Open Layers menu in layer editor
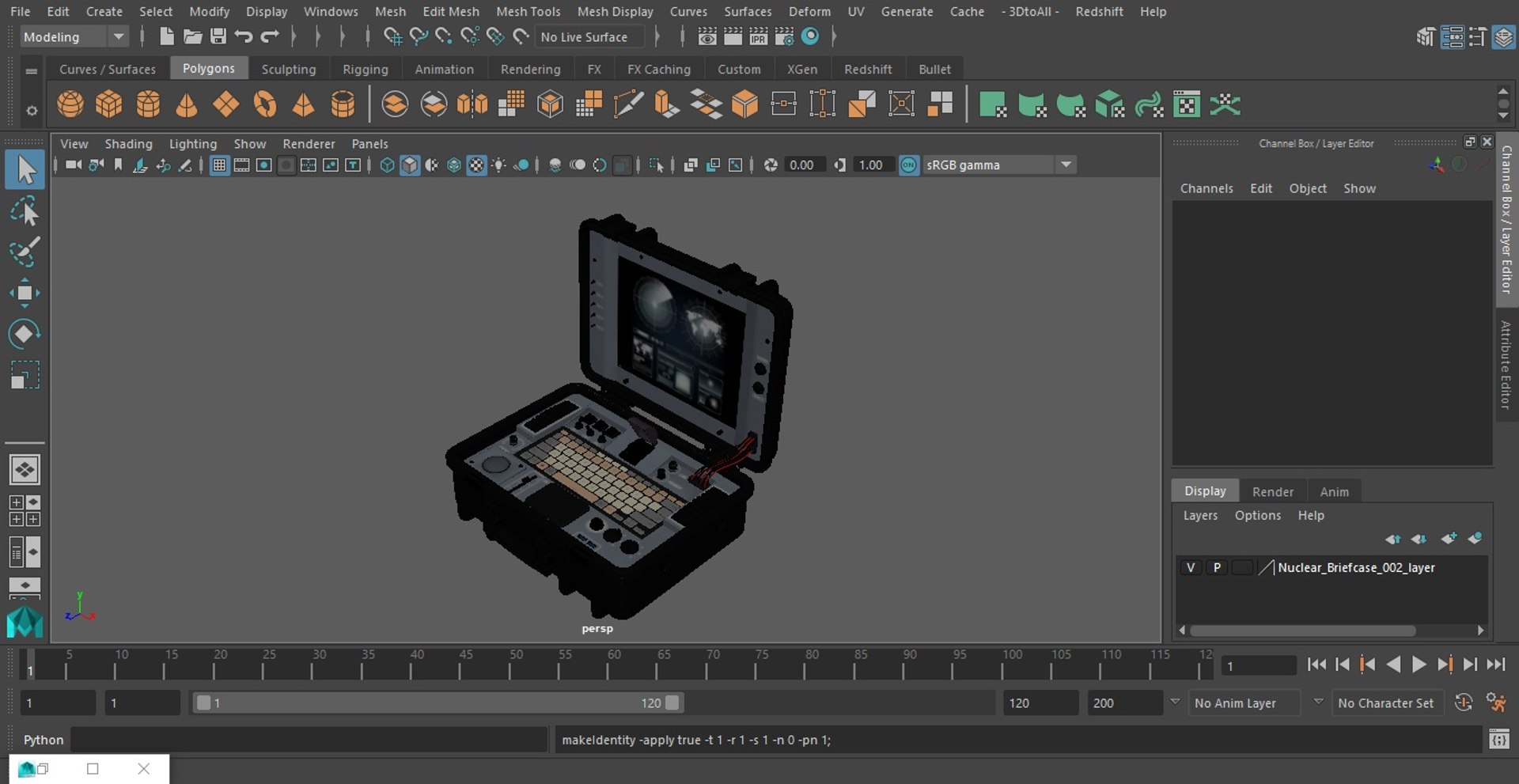The image size is (1519, 784). (1200, 515)
